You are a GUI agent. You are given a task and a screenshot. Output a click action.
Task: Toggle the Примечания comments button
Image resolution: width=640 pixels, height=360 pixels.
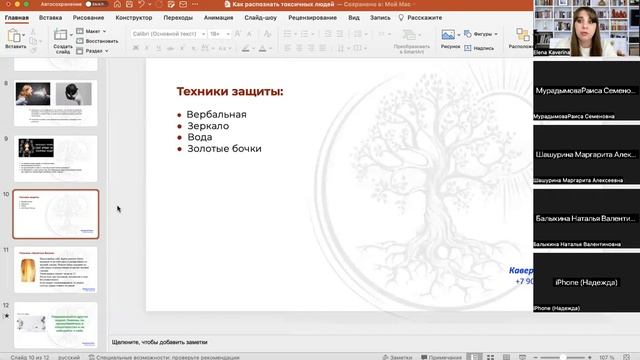(x=442, y=357)
